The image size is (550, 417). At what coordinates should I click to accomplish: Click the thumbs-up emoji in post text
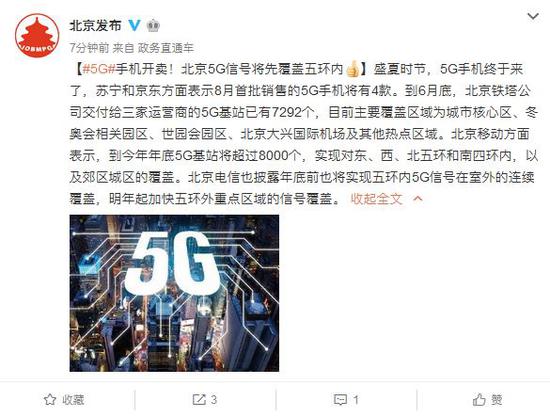pyautogui.click(x=353, y=69)
